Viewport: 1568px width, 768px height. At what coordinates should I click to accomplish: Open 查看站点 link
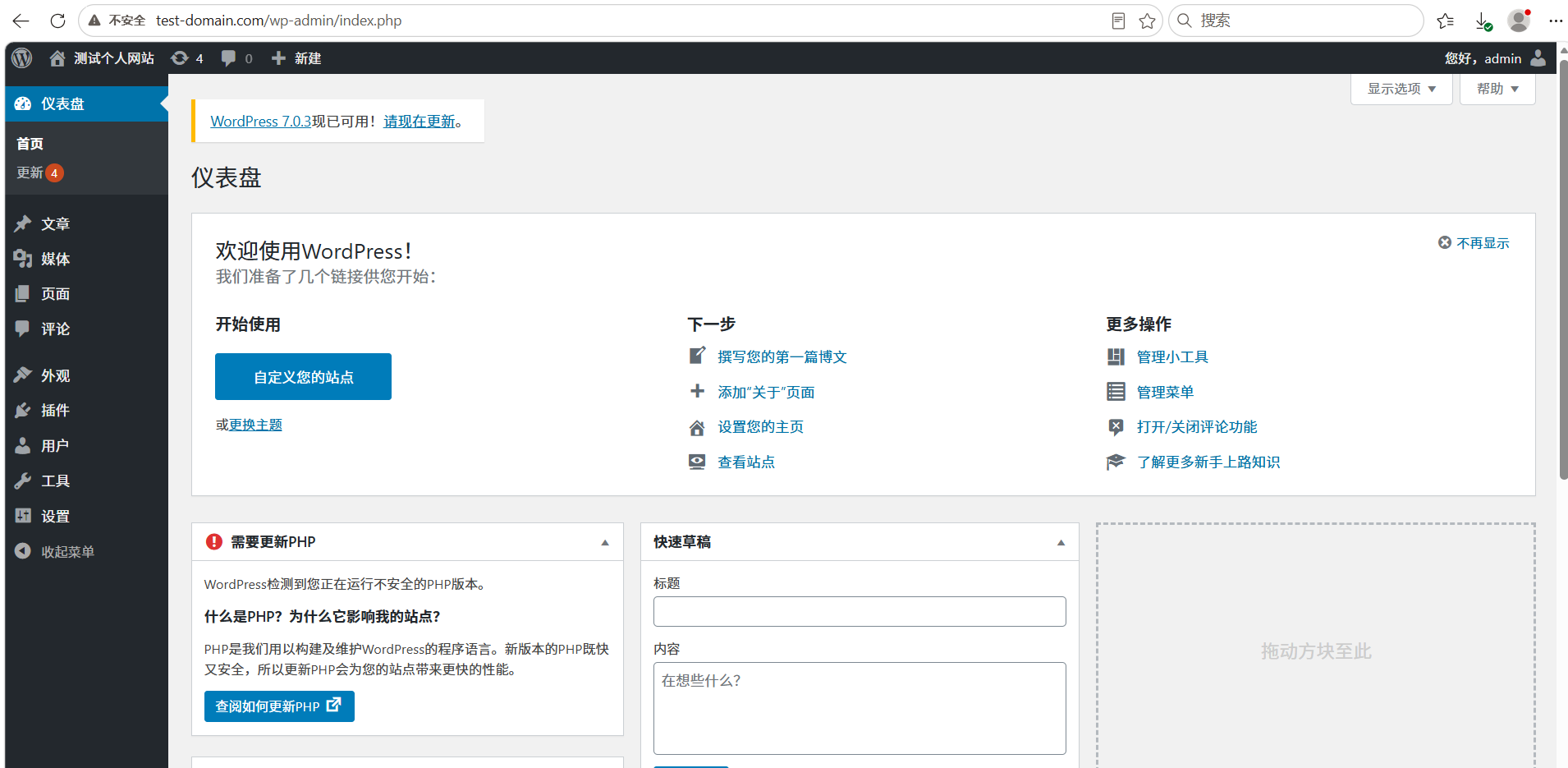(746, 462)
